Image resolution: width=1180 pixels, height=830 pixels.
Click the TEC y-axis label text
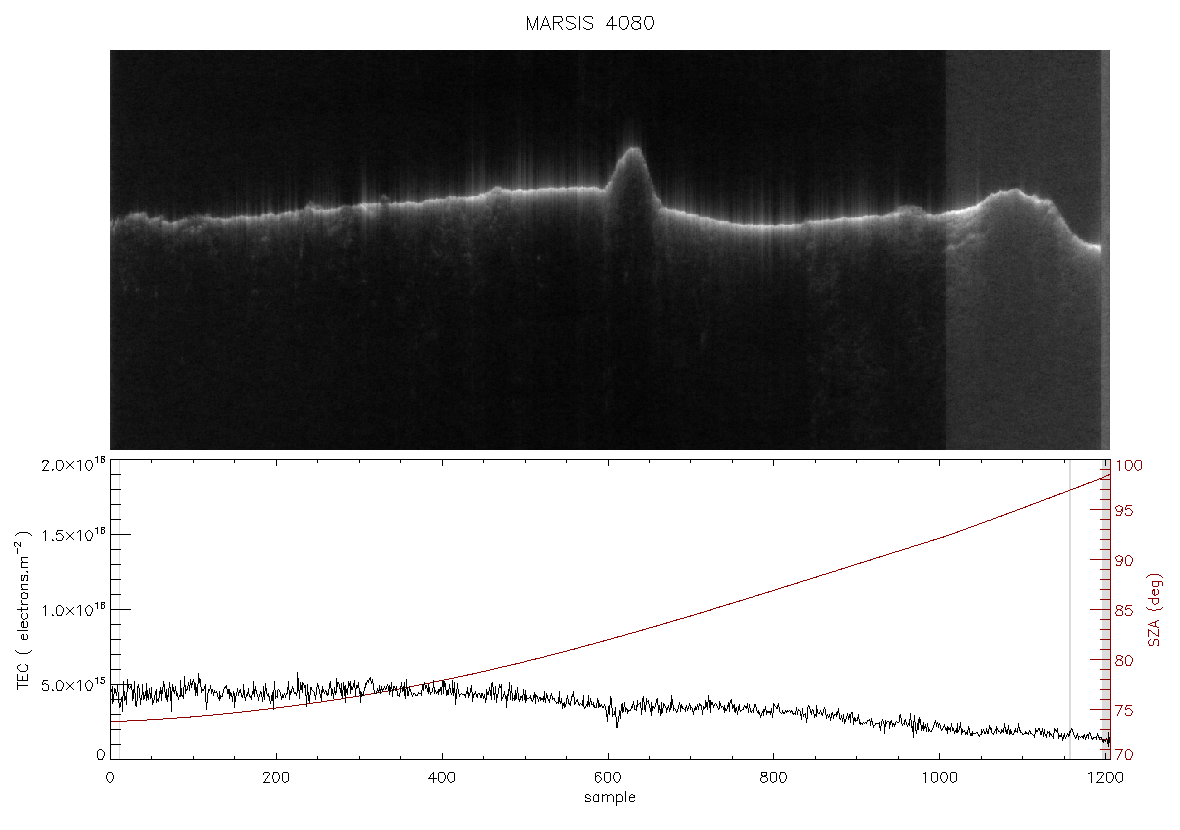tap(23, 611)
